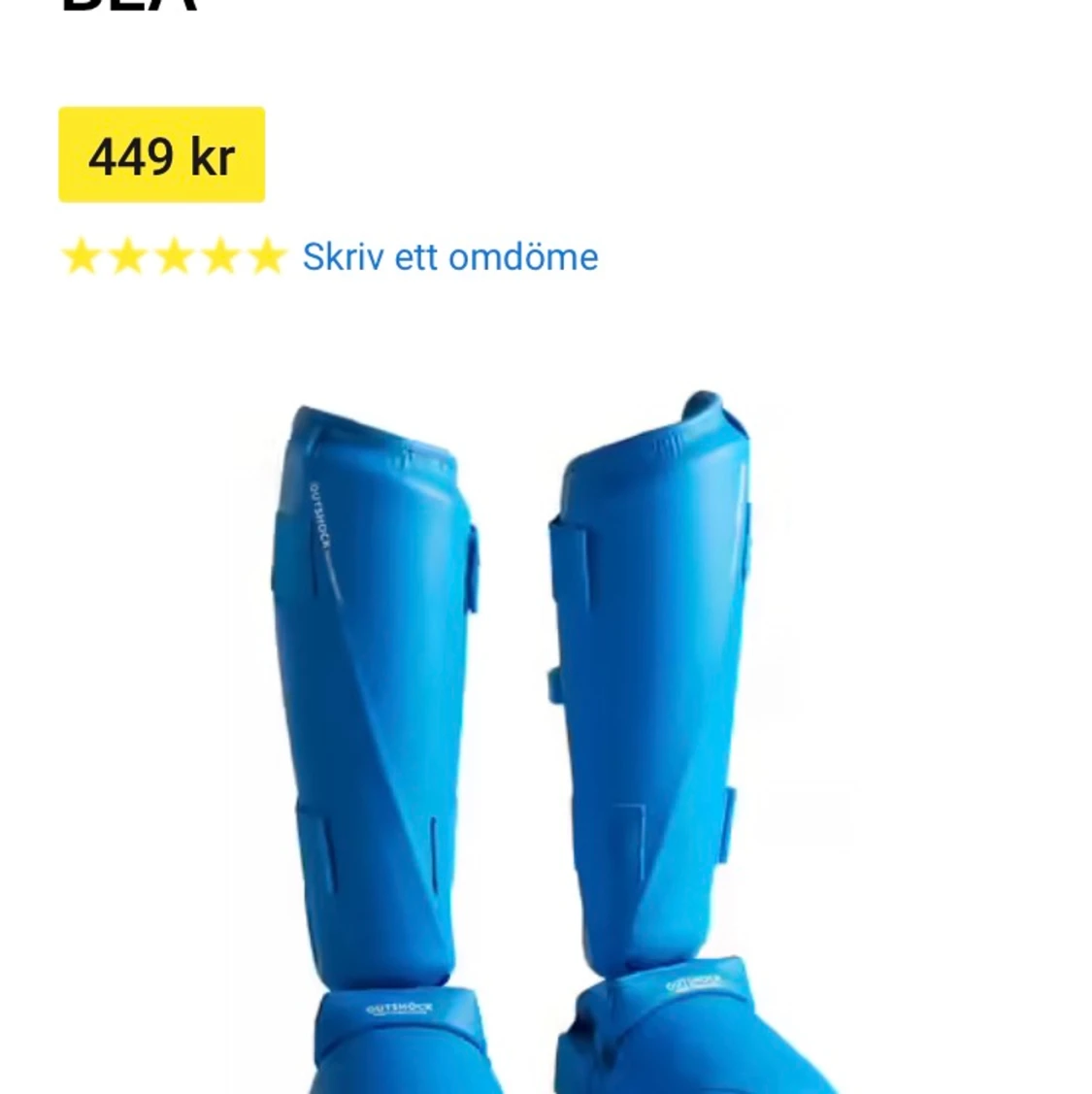The height and width of the screenshot is (1094, 1092).
Task: Click the curved top edge of right shin guard
Action: [x=711, y=412]
